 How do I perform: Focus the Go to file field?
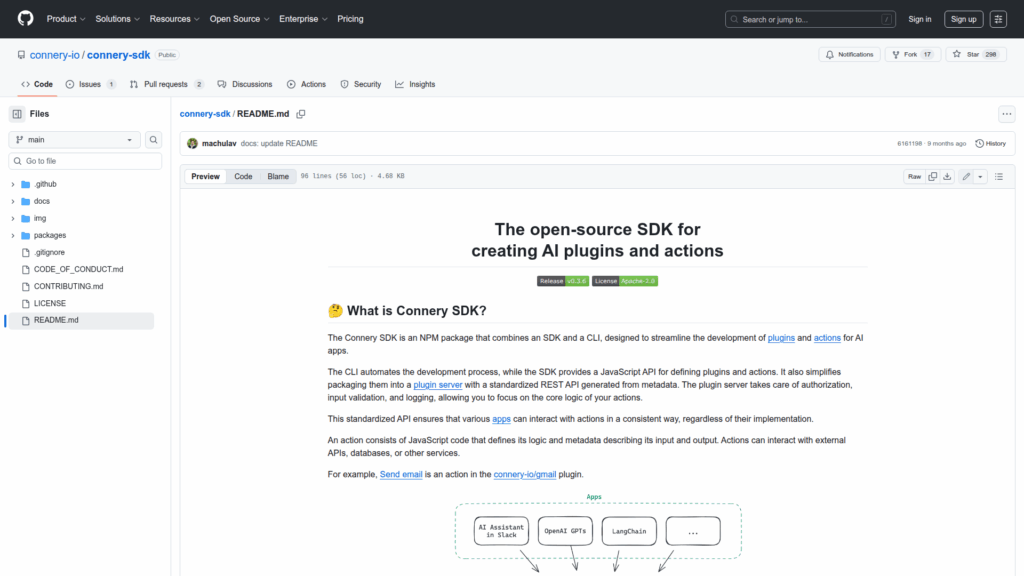point(85,161)
